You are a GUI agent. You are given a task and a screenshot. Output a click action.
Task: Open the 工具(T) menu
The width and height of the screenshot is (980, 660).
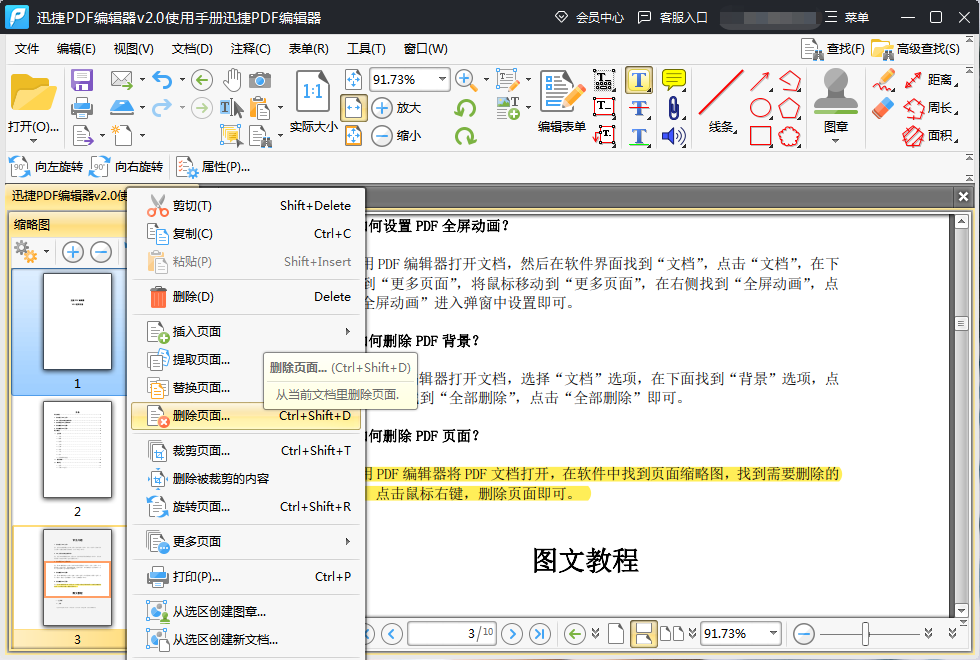(366, 49)
